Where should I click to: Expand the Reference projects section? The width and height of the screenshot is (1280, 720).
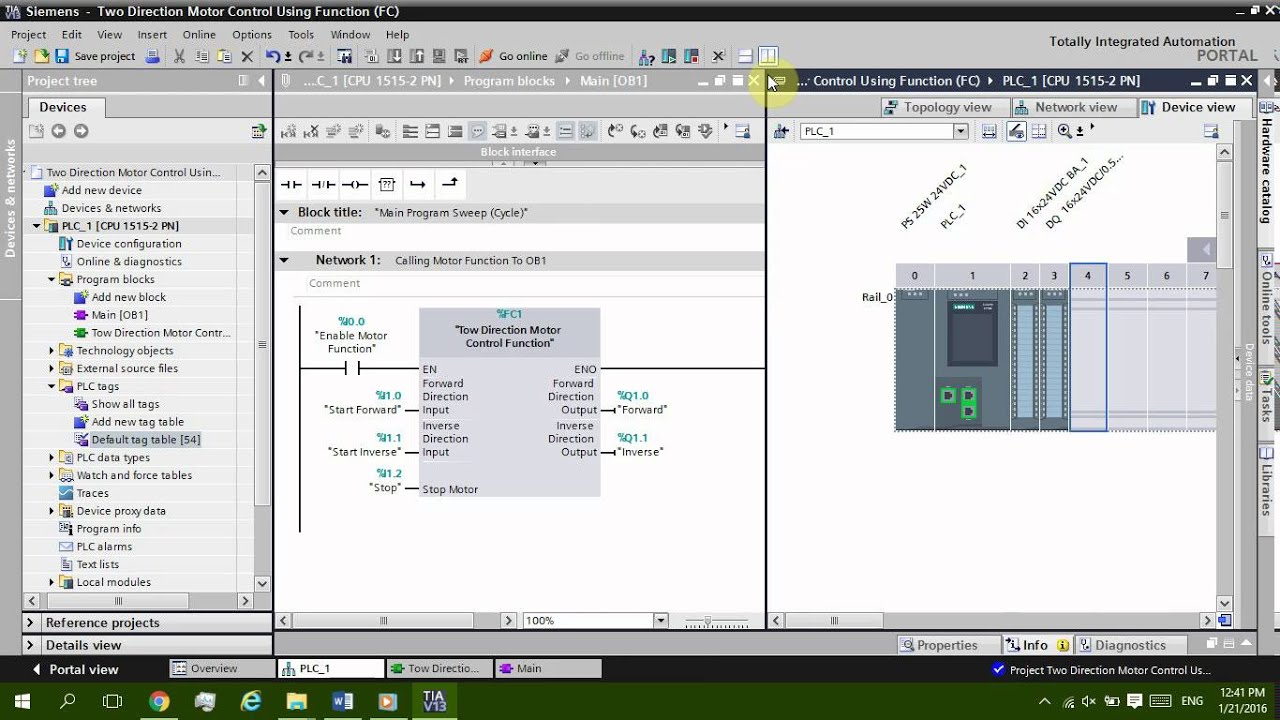click(x=30, y=622)
